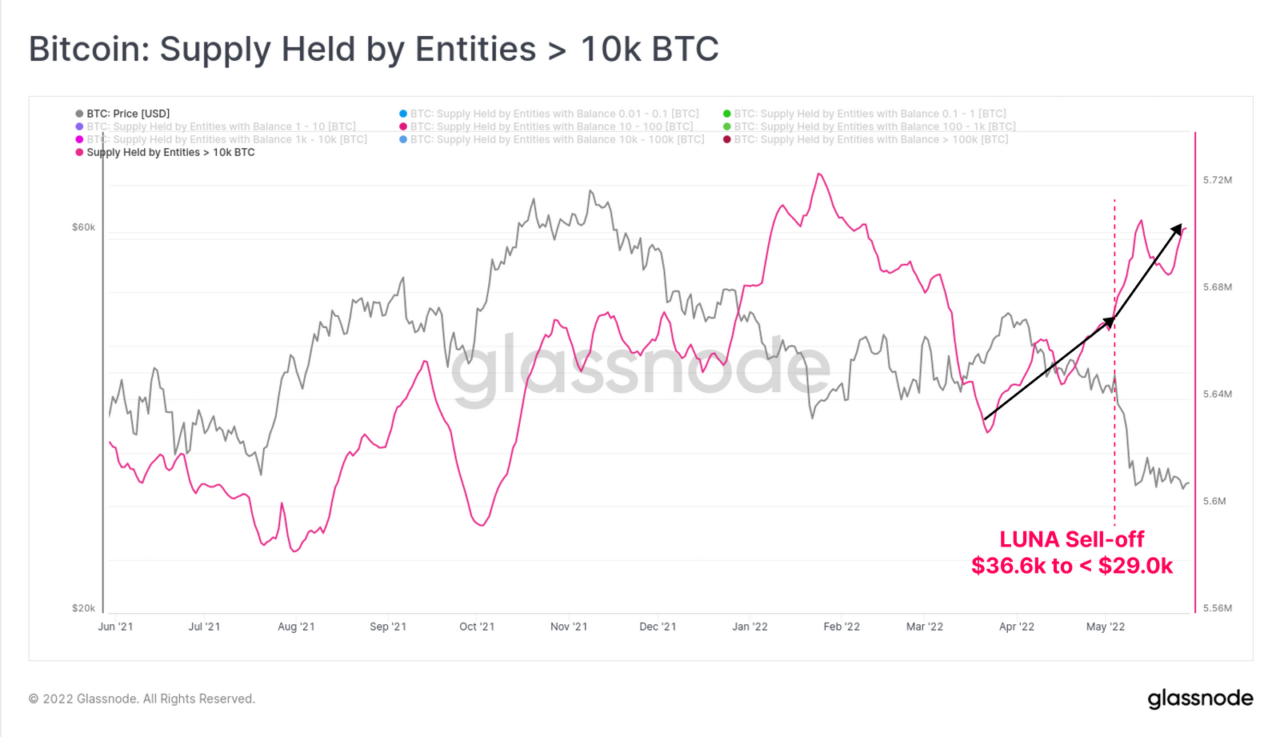
Task: Click the magenta dot for Balance 1k - 10k series
Action: (79, 140)
